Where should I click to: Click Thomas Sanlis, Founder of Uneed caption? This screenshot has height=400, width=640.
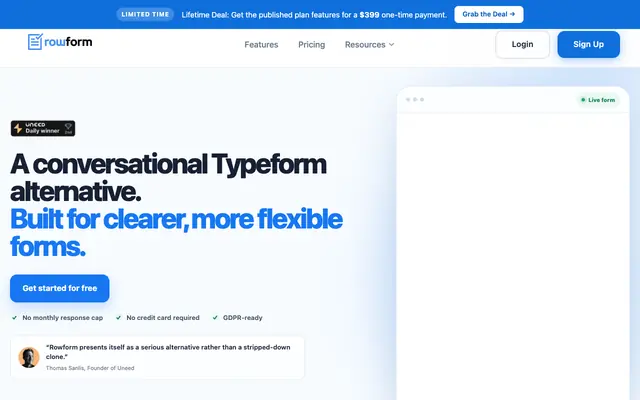tap(90, 368)
